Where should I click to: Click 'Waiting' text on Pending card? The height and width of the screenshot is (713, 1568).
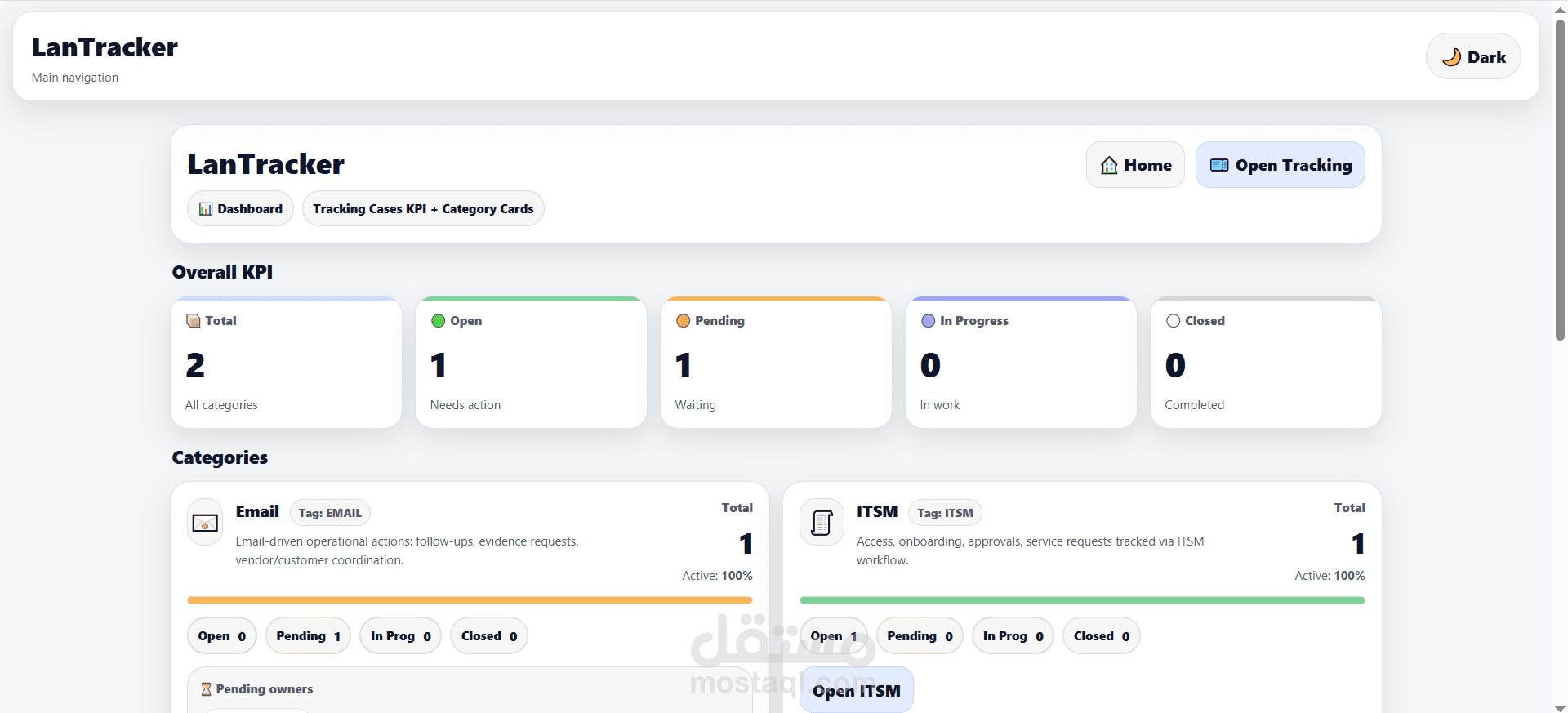[696, 405]
